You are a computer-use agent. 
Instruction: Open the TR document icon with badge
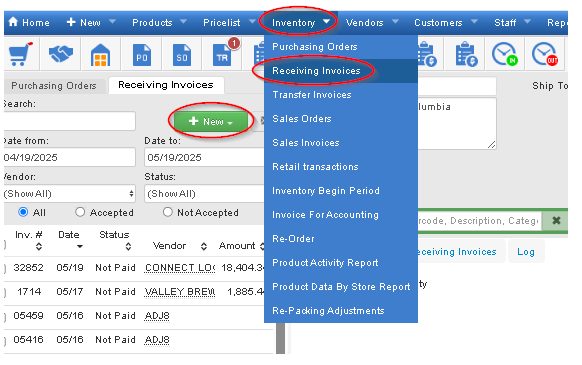click(x=223, y=54)
